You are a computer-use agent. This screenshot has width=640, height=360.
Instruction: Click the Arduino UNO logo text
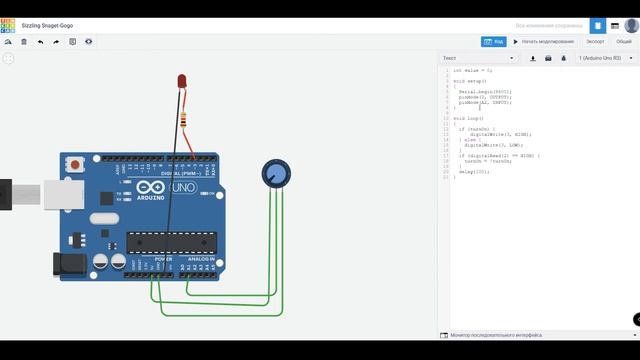[x=183, y=188]
